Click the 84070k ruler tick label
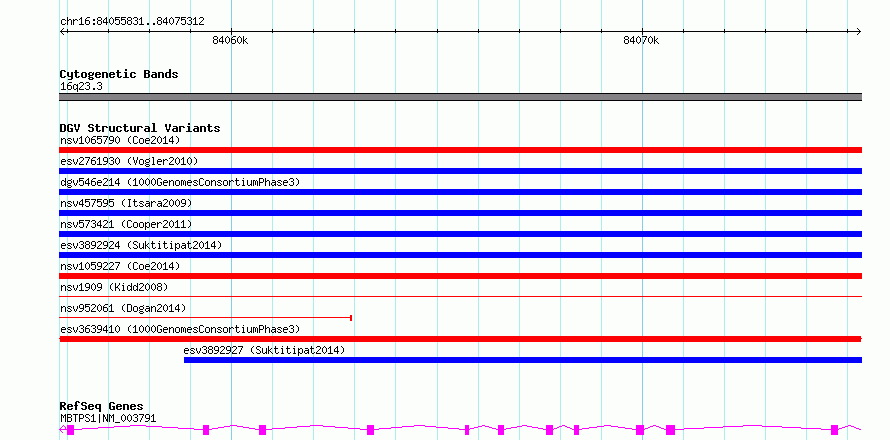 coord(641,40)
